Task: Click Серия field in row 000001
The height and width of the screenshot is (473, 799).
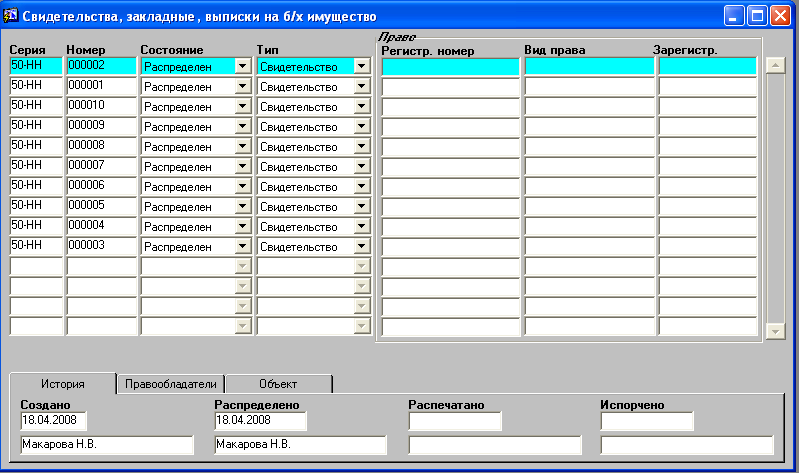Action: point(36,86)
